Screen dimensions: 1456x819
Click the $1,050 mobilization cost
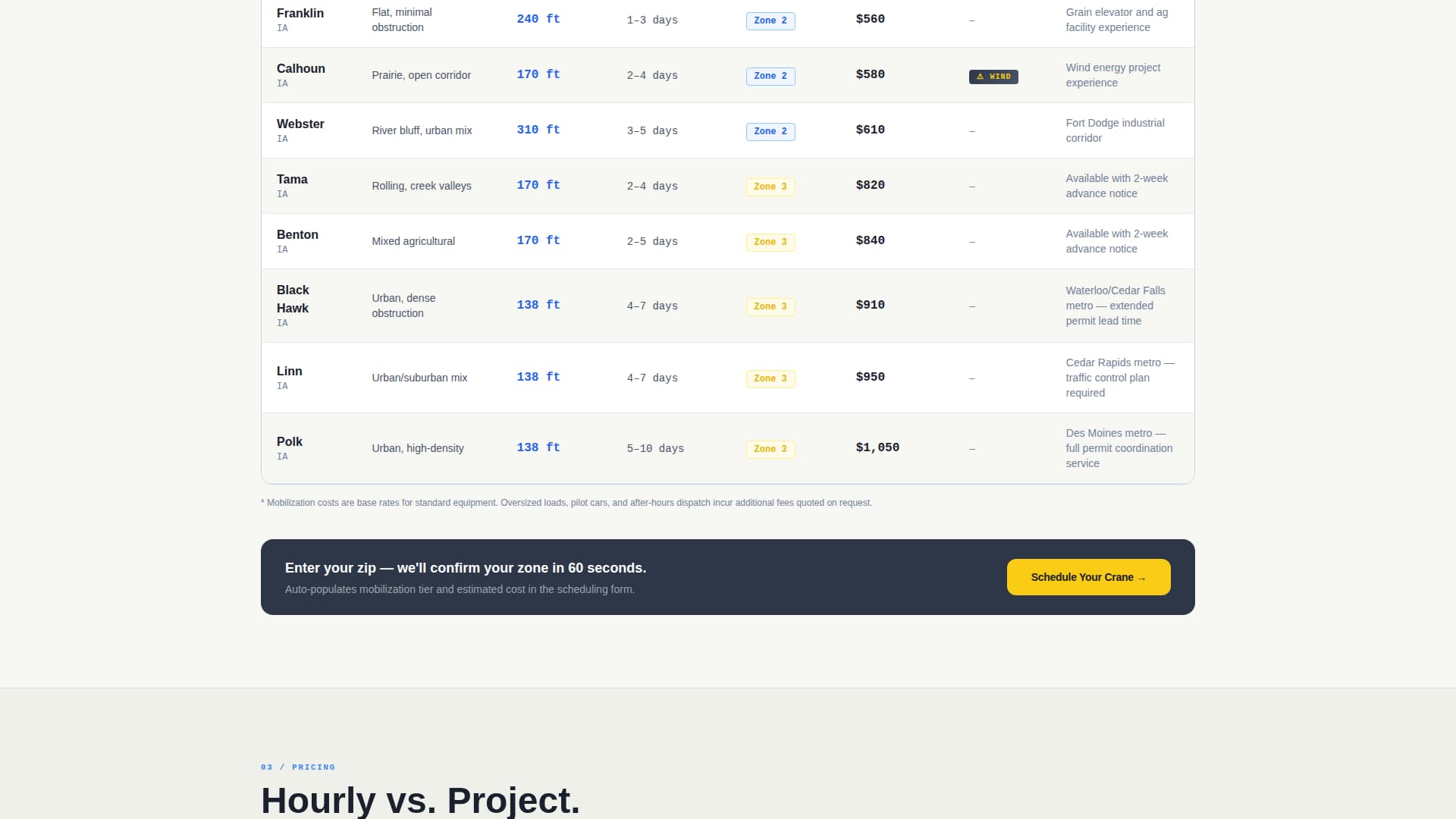(877, 447)
